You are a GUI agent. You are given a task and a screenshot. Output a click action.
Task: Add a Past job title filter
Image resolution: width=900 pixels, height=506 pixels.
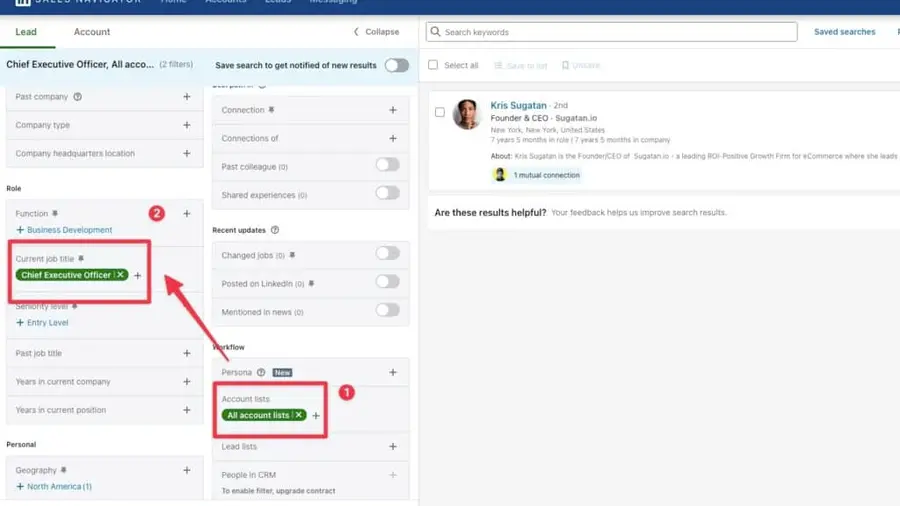coord(187,353)
